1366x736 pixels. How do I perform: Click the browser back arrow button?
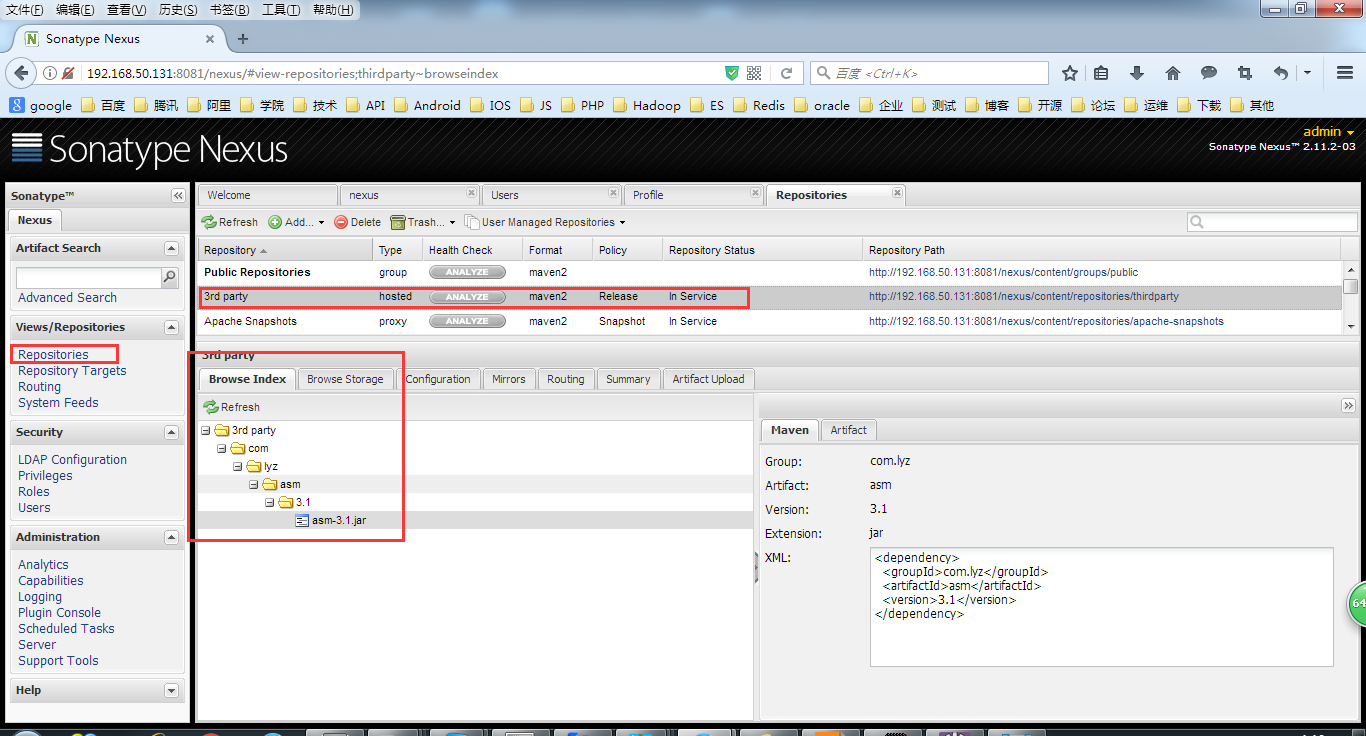click(20, 73)
